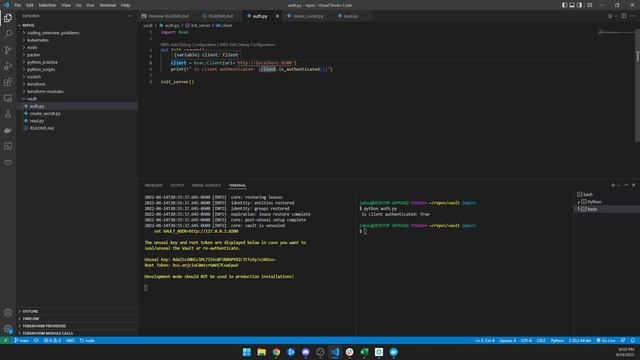The image size is (640, 360).
Task: Click the Synchronize Changes icon in status bar
Action: tap(36, 340)
